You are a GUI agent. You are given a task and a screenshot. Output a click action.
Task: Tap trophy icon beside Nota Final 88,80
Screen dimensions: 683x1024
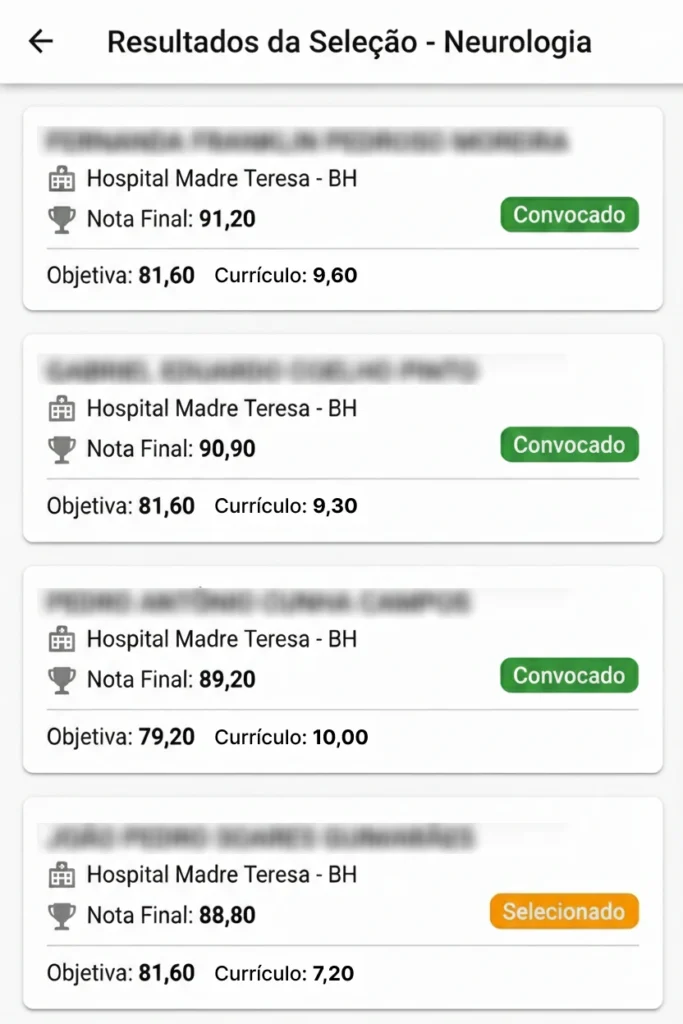(x=62, y=915)
